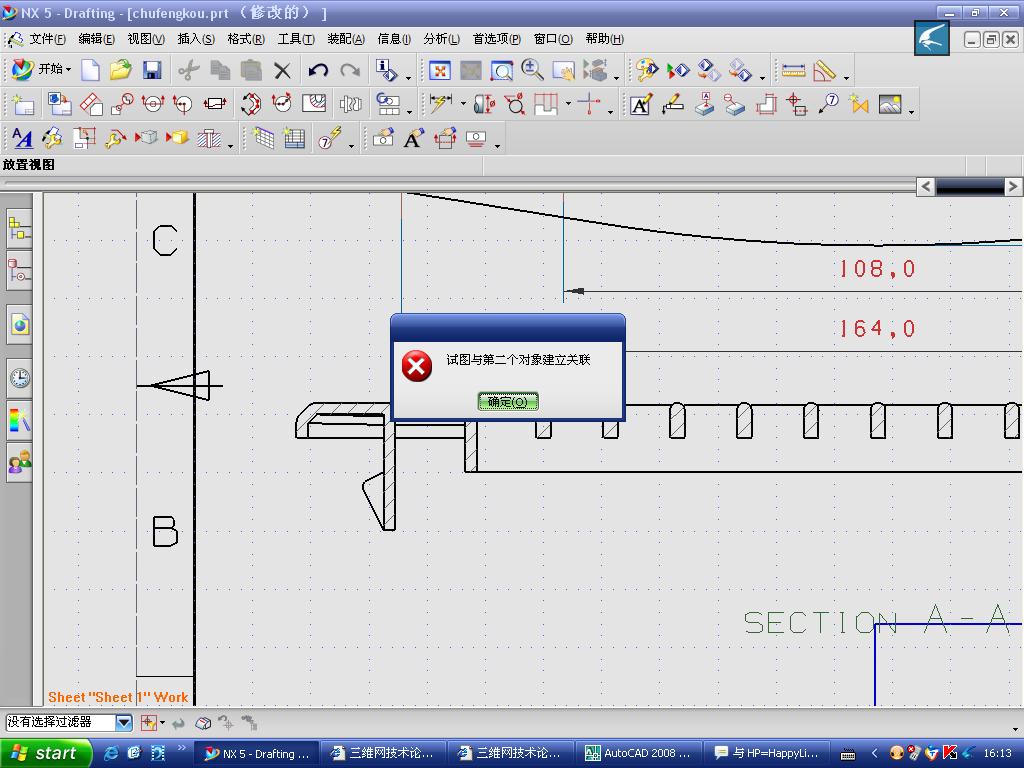The image size is (1024, 768).
Task: Expand the dimension type dropdown arrow
Action: [463, 104]
